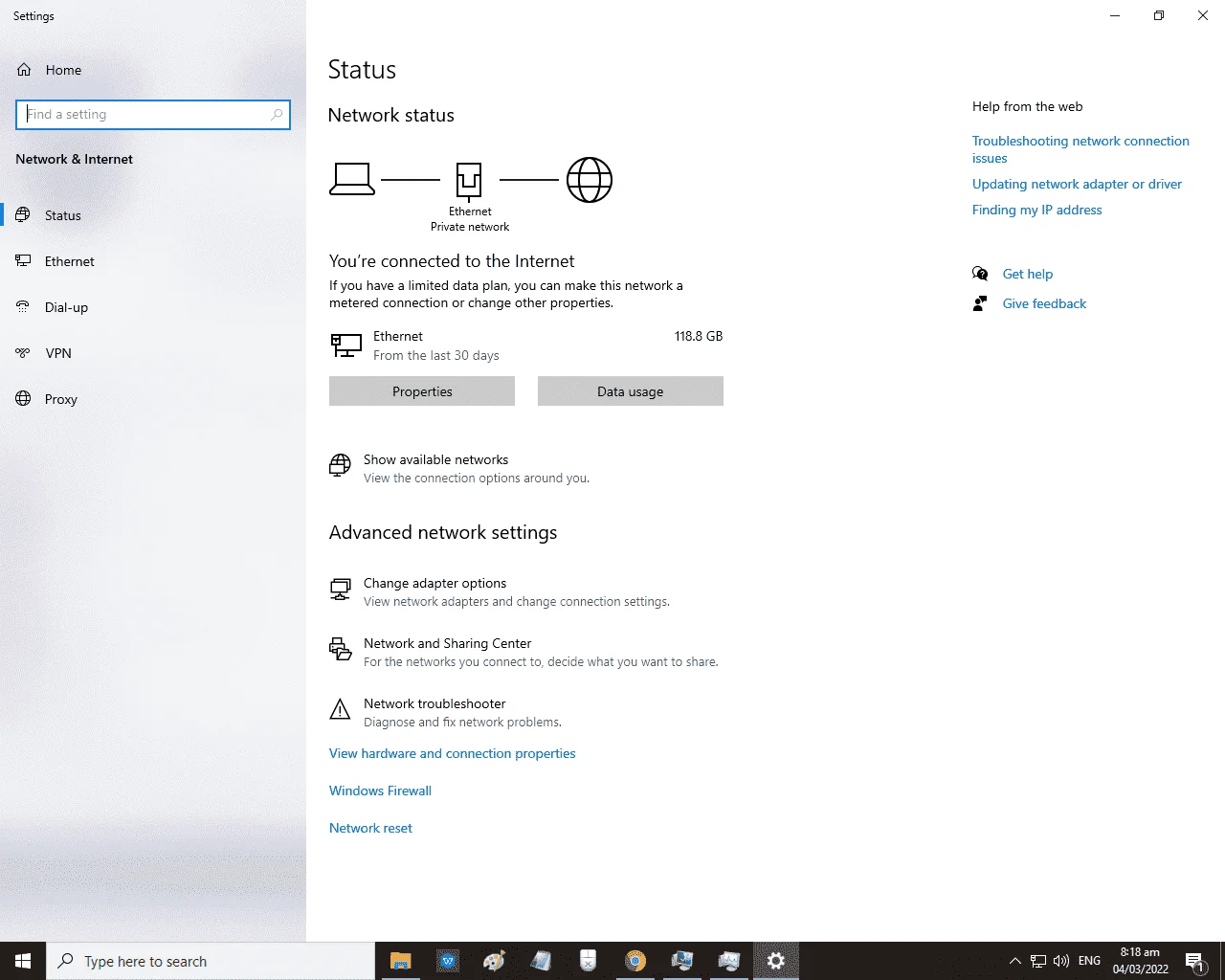The image size is (1225, 980).
Task: Open the Ethernet settings page
Action: click(70, 261)
